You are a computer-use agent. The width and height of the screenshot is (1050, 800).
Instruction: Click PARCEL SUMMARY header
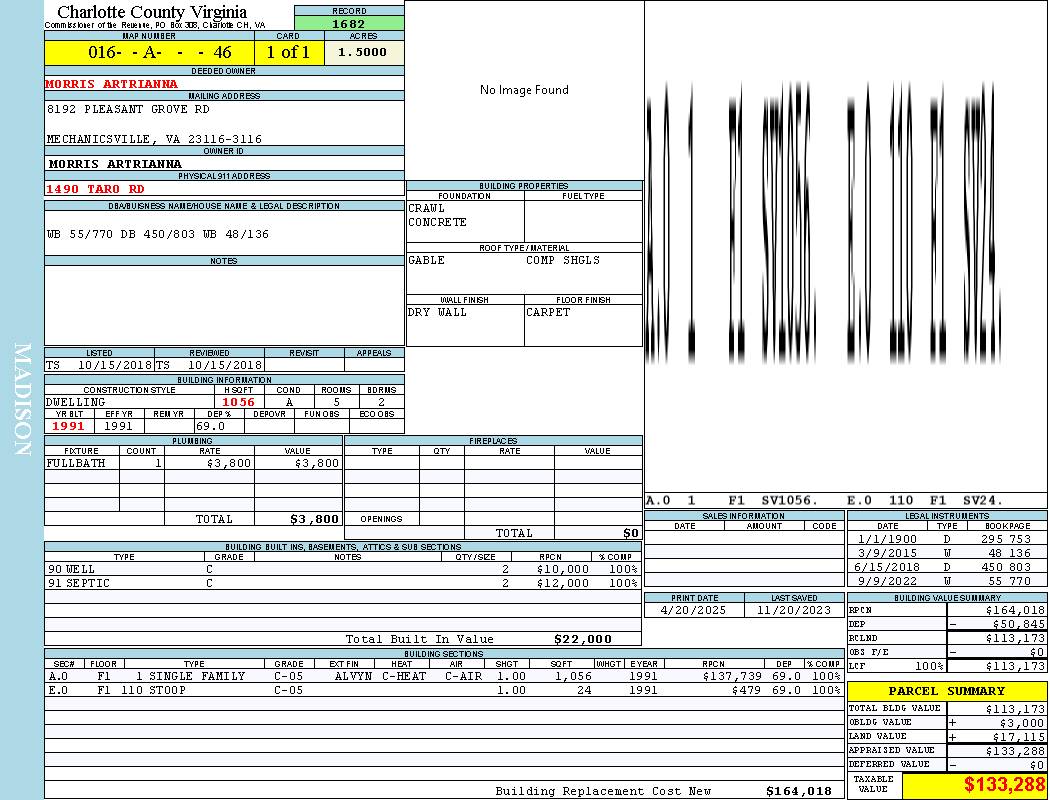[x=947, y=692]
